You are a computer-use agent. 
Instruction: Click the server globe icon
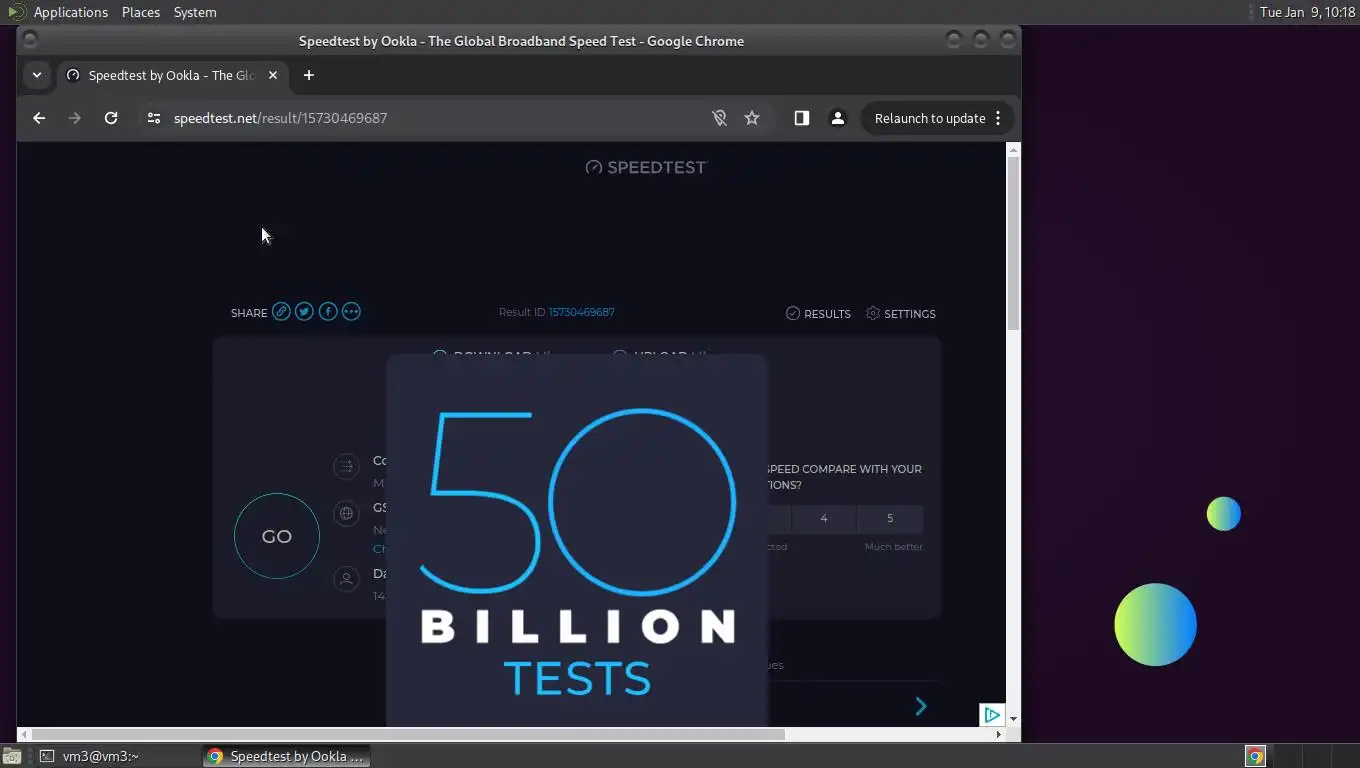(346, 513)
